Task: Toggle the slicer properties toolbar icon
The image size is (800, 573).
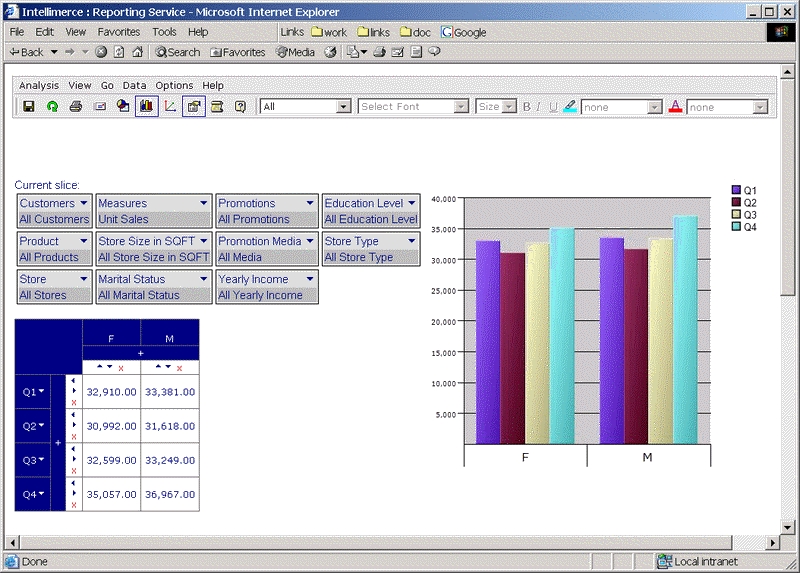Action: click(x=194, y=106)
